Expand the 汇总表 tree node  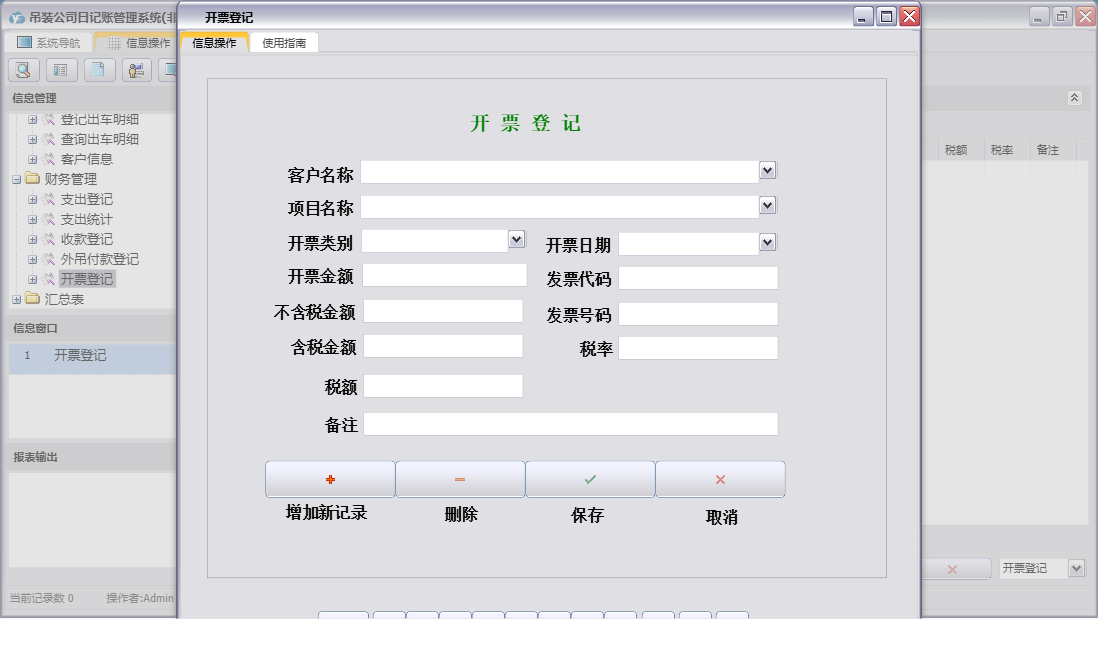coord(18,298)
